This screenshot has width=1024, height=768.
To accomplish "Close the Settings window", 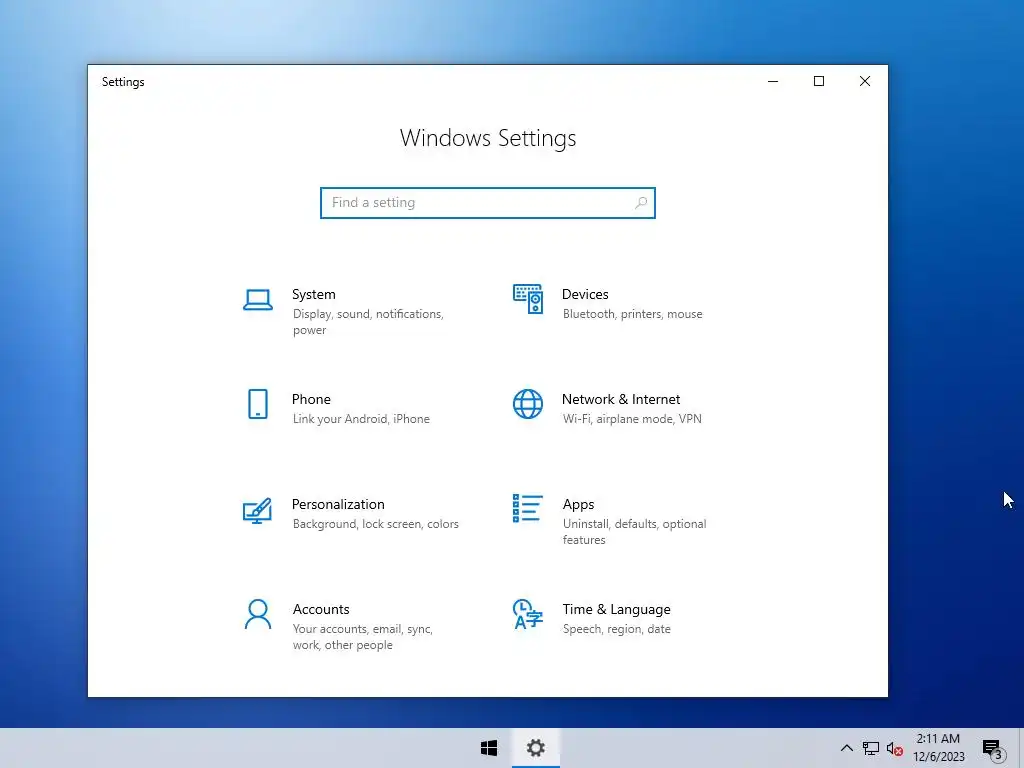I will point(865,81).
